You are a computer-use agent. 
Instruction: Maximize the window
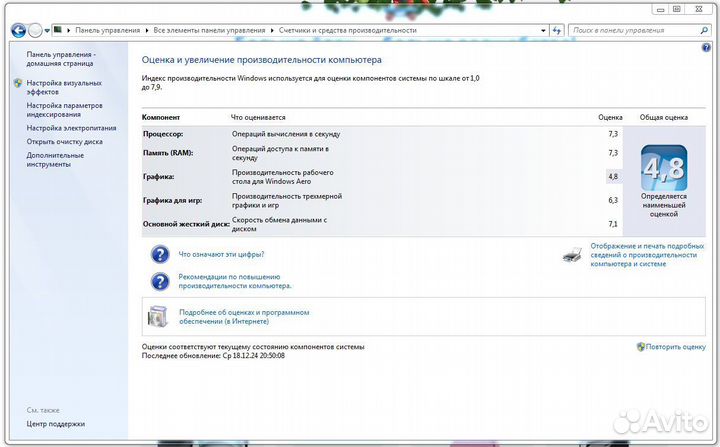click(676, 9)
